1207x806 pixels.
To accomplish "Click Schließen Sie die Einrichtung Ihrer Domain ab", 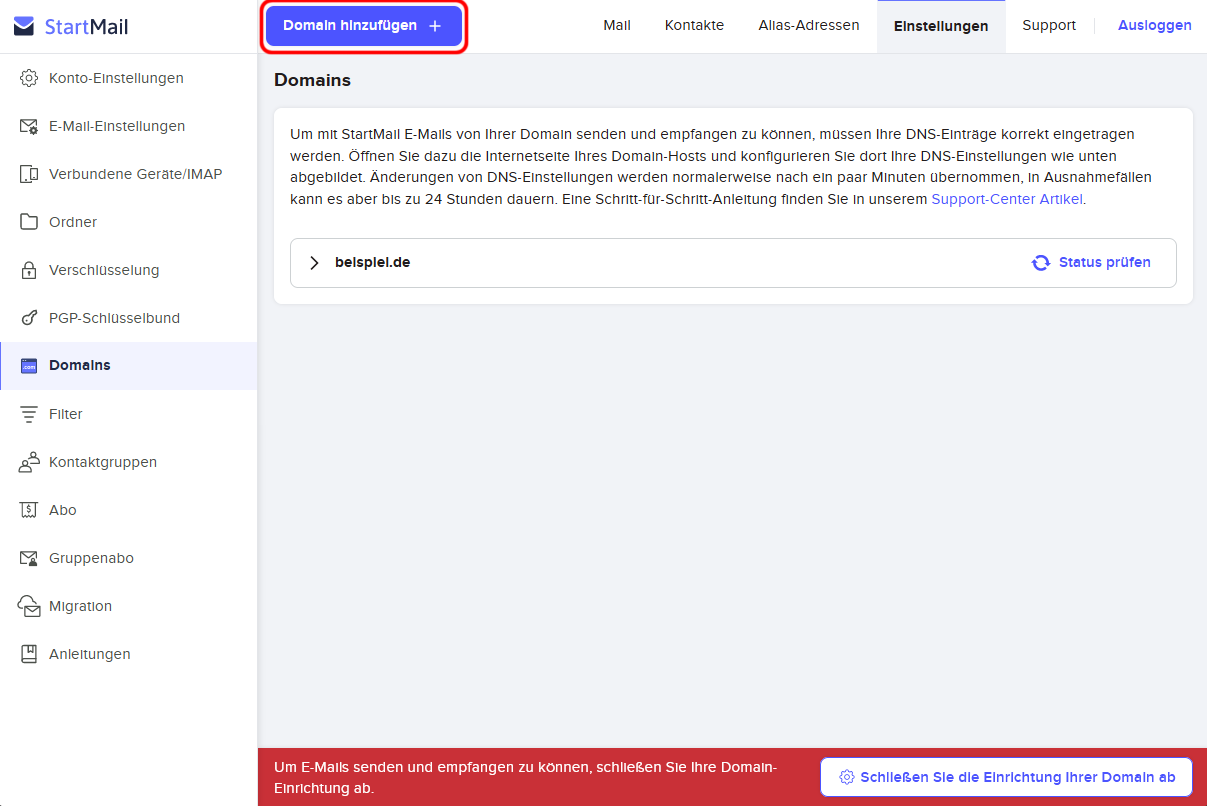I will pyautogui.click(x=1006, y=777).
